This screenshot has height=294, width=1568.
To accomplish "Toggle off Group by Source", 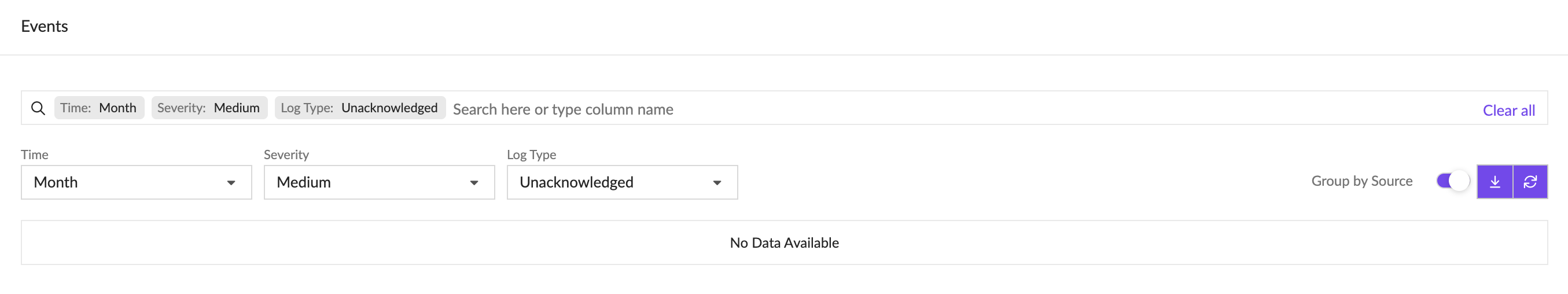I will coord(1452,181).
